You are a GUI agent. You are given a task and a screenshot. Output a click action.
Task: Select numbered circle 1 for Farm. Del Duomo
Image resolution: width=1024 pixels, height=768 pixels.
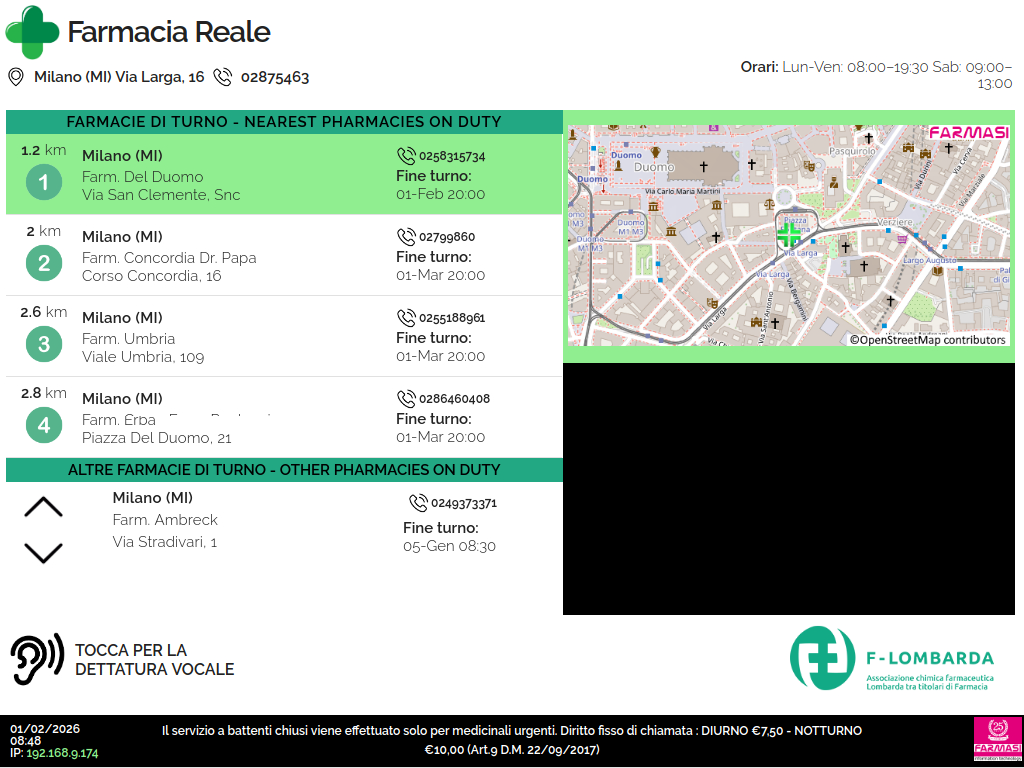coord(43,183)
